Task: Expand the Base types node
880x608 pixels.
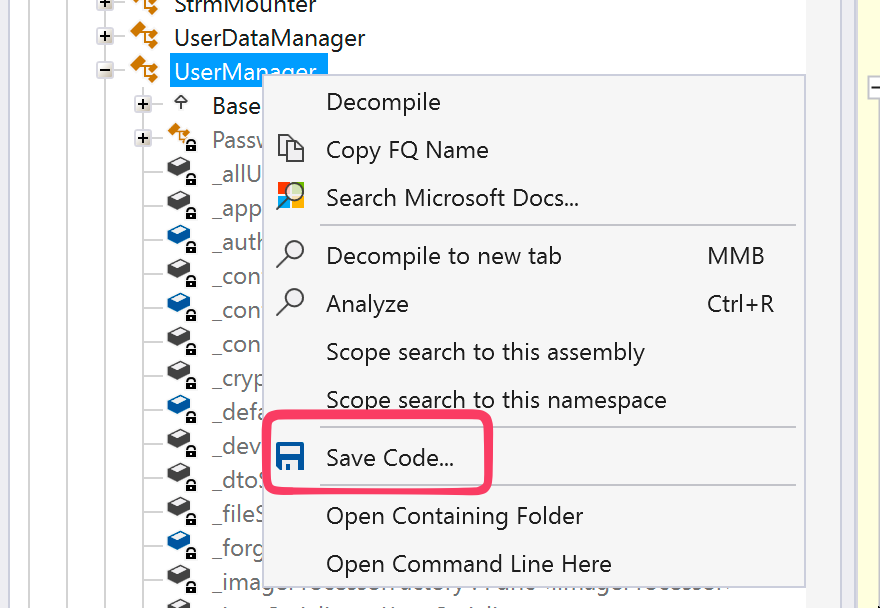Action: click(143, 103)
